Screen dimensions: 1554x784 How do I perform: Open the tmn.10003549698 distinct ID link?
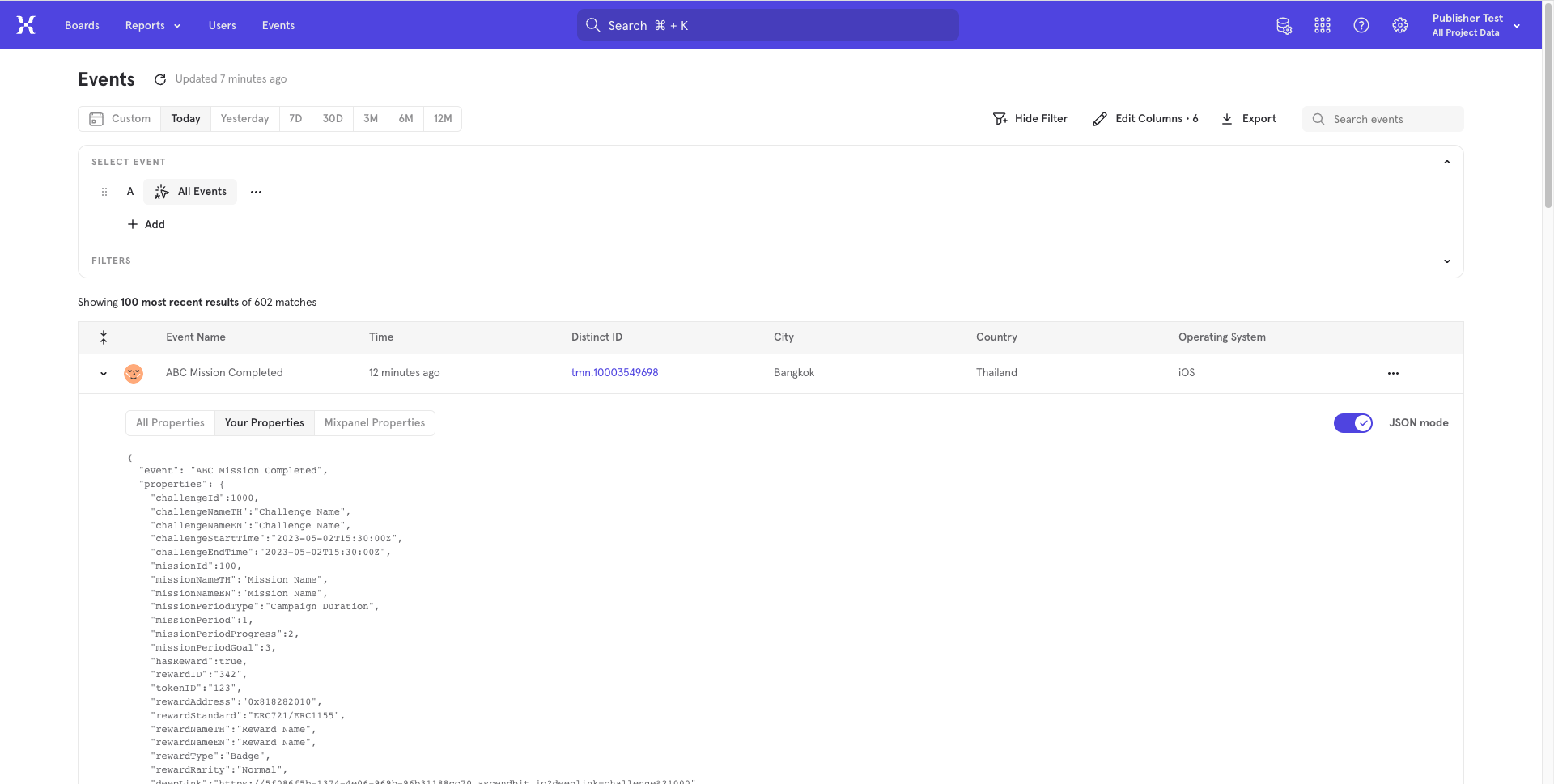tap(614, 373)
